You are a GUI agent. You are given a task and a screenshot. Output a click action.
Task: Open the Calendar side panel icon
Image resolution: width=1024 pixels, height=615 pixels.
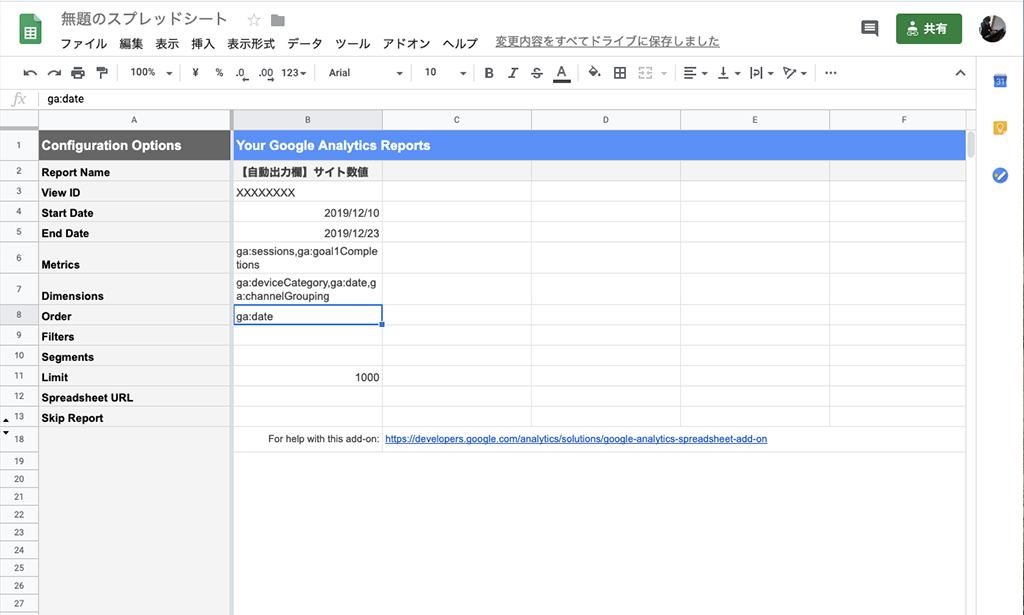click(x=1000, y=81)
